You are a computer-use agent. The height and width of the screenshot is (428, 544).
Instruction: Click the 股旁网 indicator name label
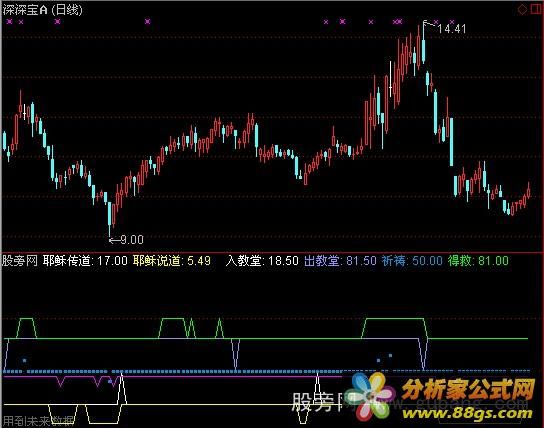click(x=19, y=260)
